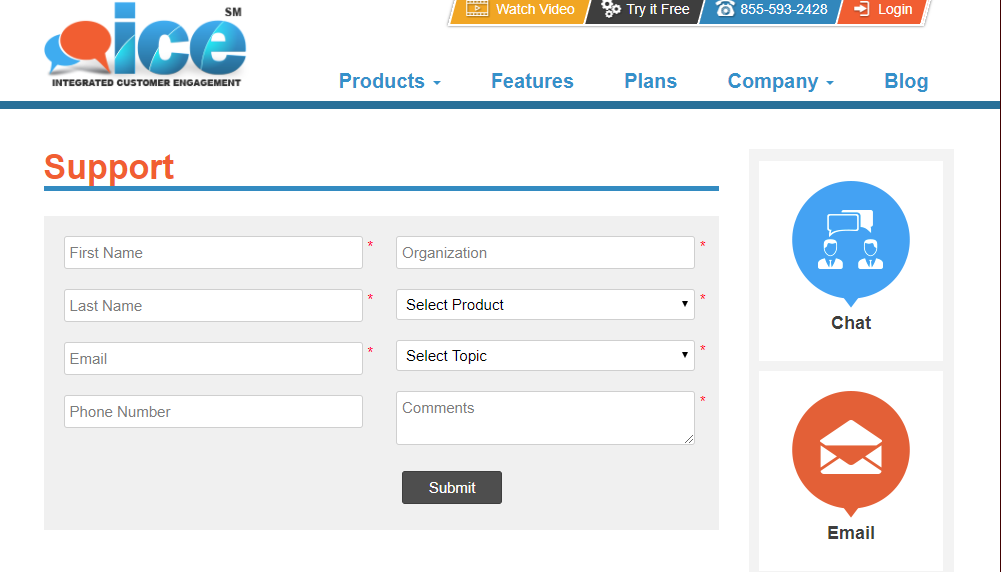
Task: Open the blue Chat bubble icon
Action: click(850, 240)
